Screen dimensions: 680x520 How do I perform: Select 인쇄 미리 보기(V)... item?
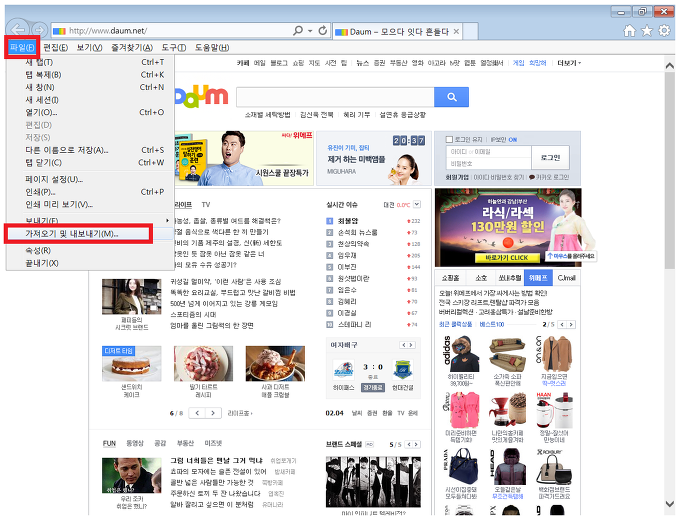tap(90, 204)
